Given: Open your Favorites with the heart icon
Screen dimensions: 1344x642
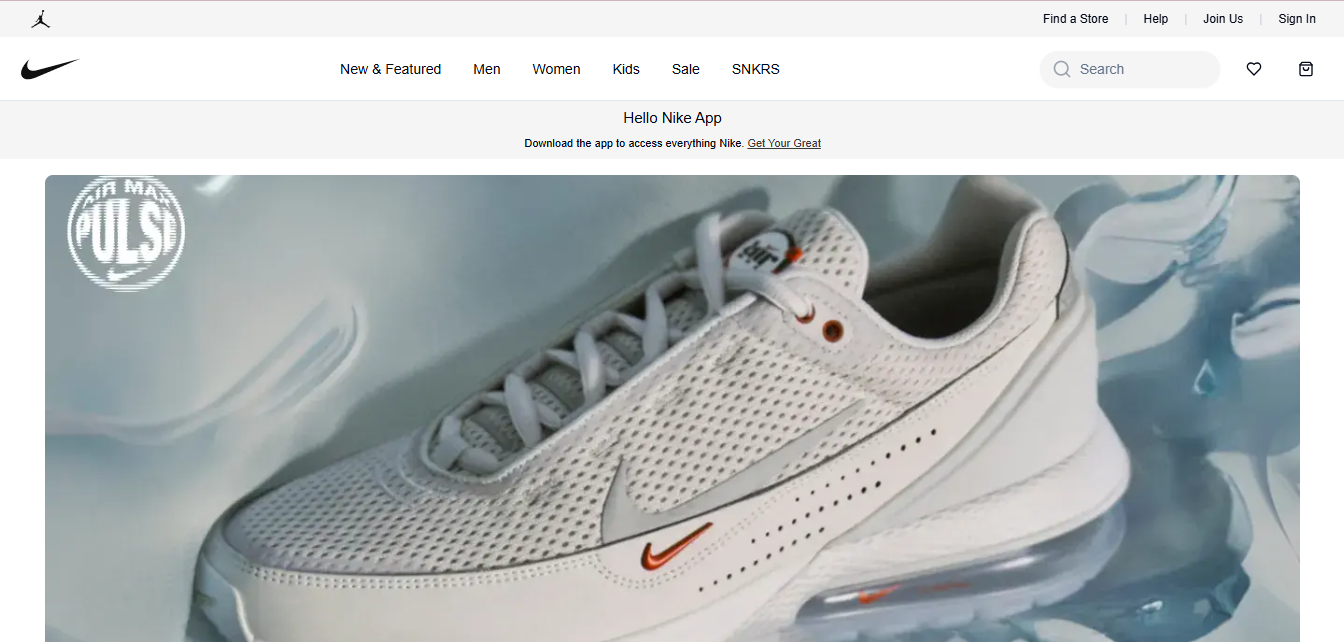Looking at the screenshot, I should tap(1253, 69).
